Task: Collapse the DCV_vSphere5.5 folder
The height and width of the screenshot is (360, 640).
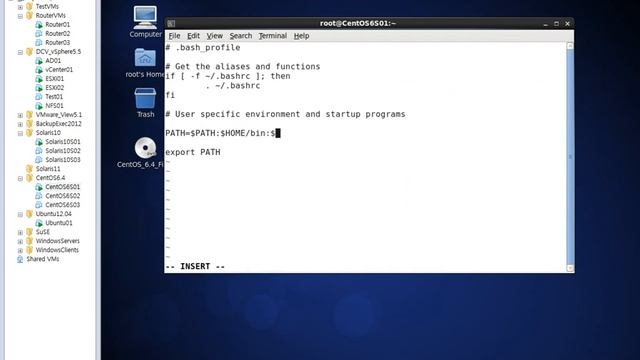Action: tap(20, 52)
